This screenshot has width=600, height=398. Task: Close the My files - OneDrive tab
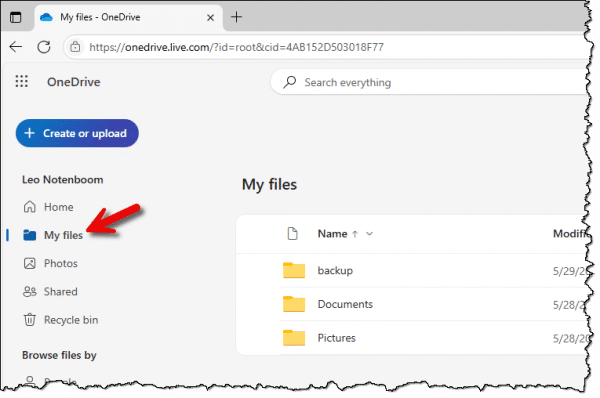coord(210,18)
